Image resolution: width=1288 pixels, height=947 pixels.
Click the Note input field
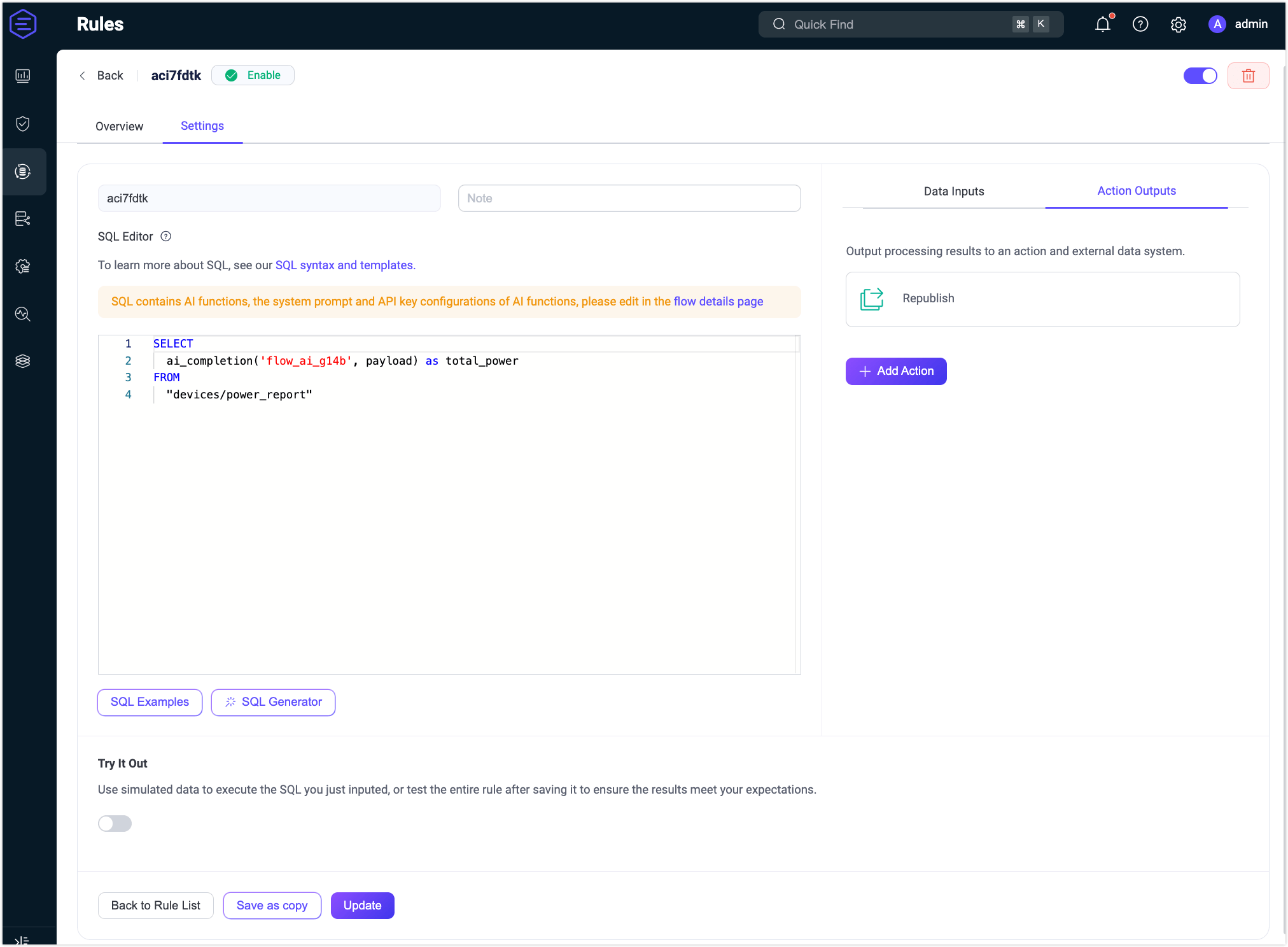pyautogui.click(x=629, y=198)
